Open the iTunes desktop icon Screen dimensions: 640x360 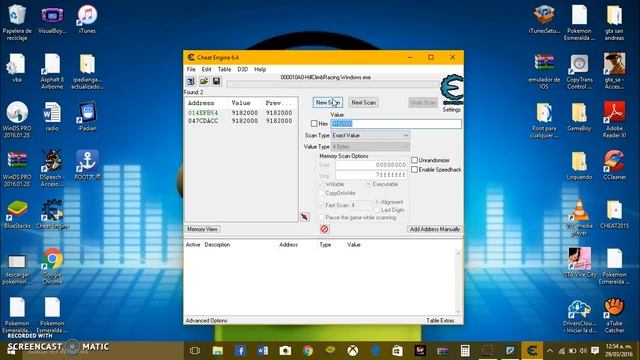point(87,20)
